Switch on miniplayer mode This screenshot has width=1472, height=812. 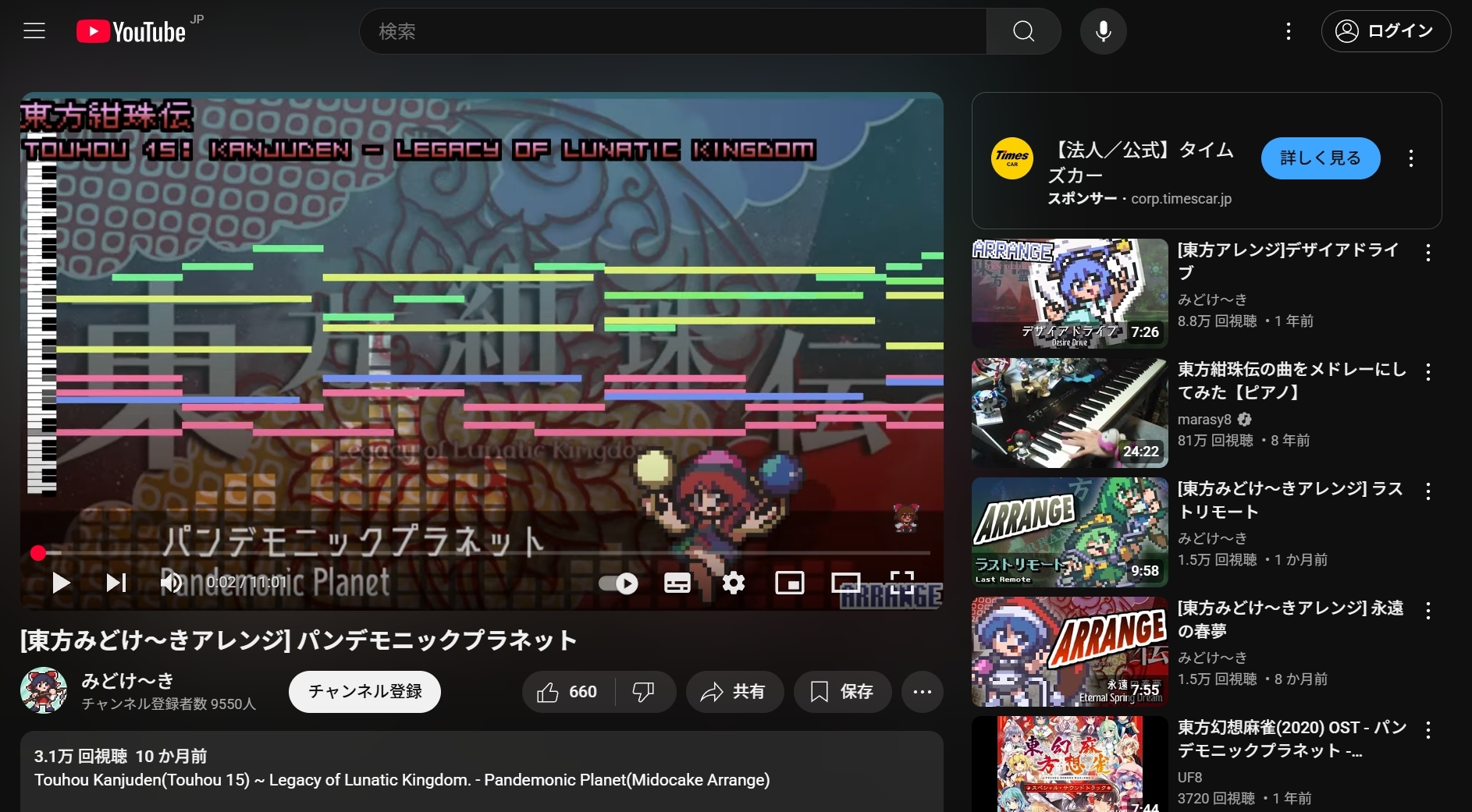click(x=789, y=583)
